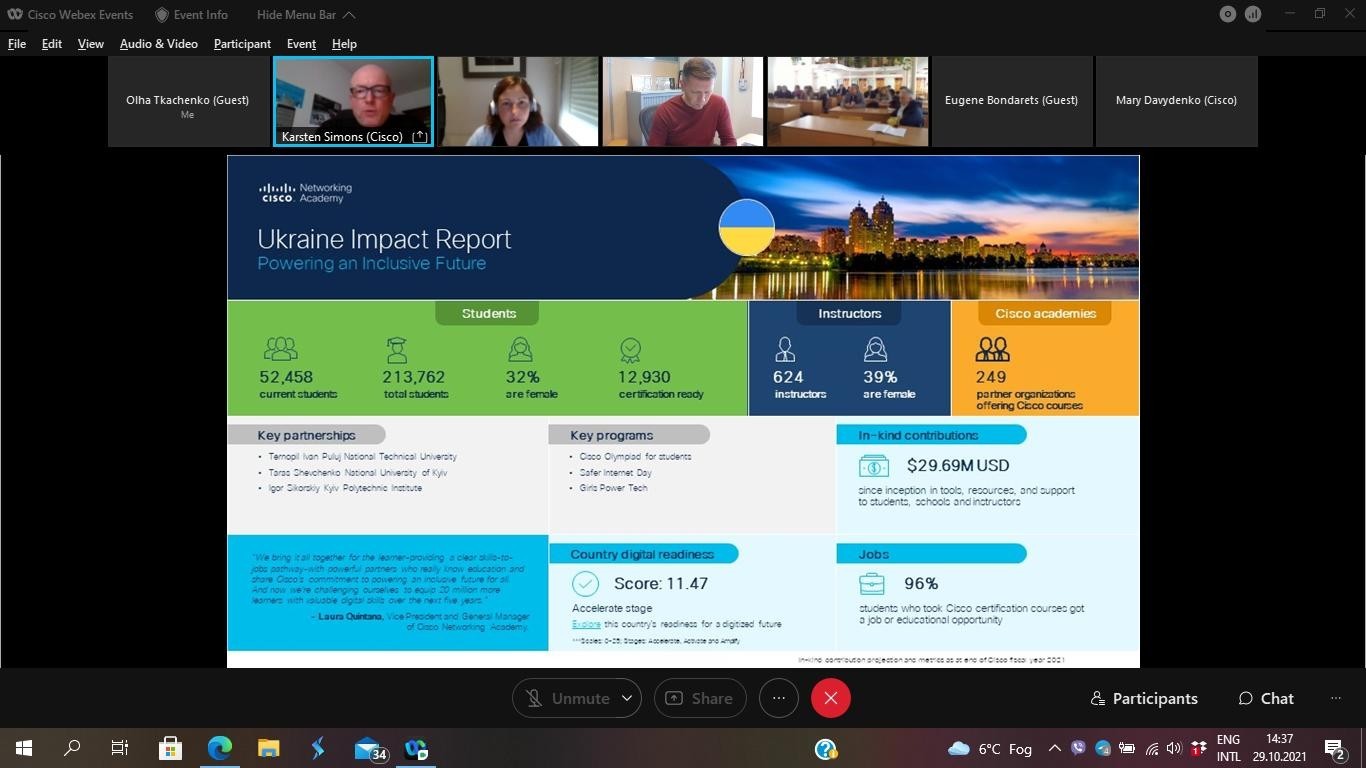Open the connection statistics bars icon
The height and width of the screenshot is (768, 1366).
pos(1253,14)
